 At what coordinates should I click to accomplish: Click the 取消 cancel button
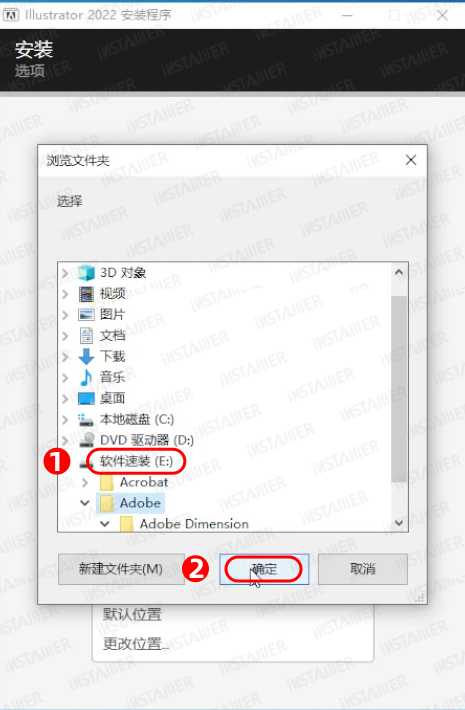[x=363, y=569]
